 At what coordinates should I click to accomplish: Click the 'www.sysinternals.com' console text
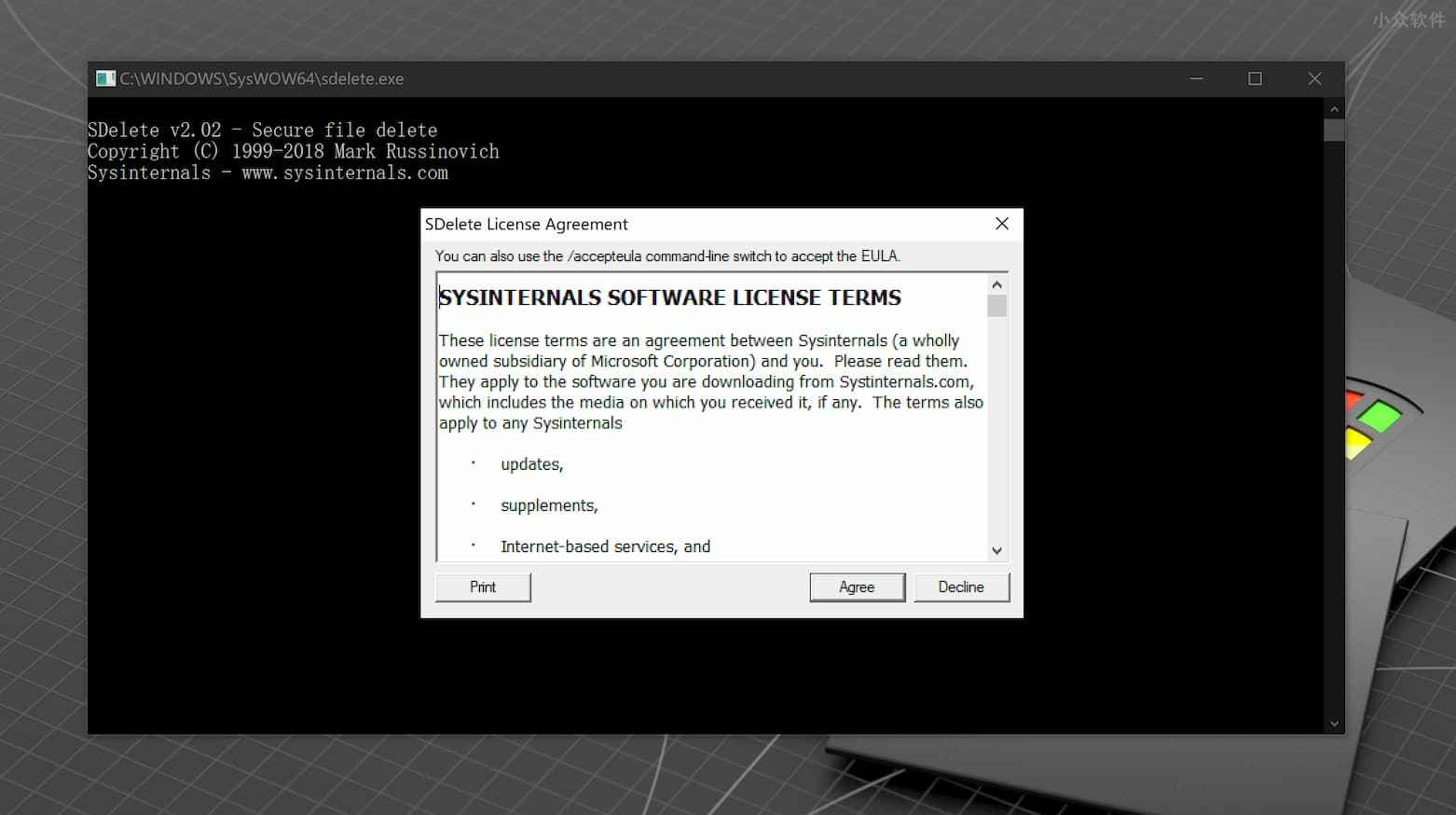[x=345, y=173]
